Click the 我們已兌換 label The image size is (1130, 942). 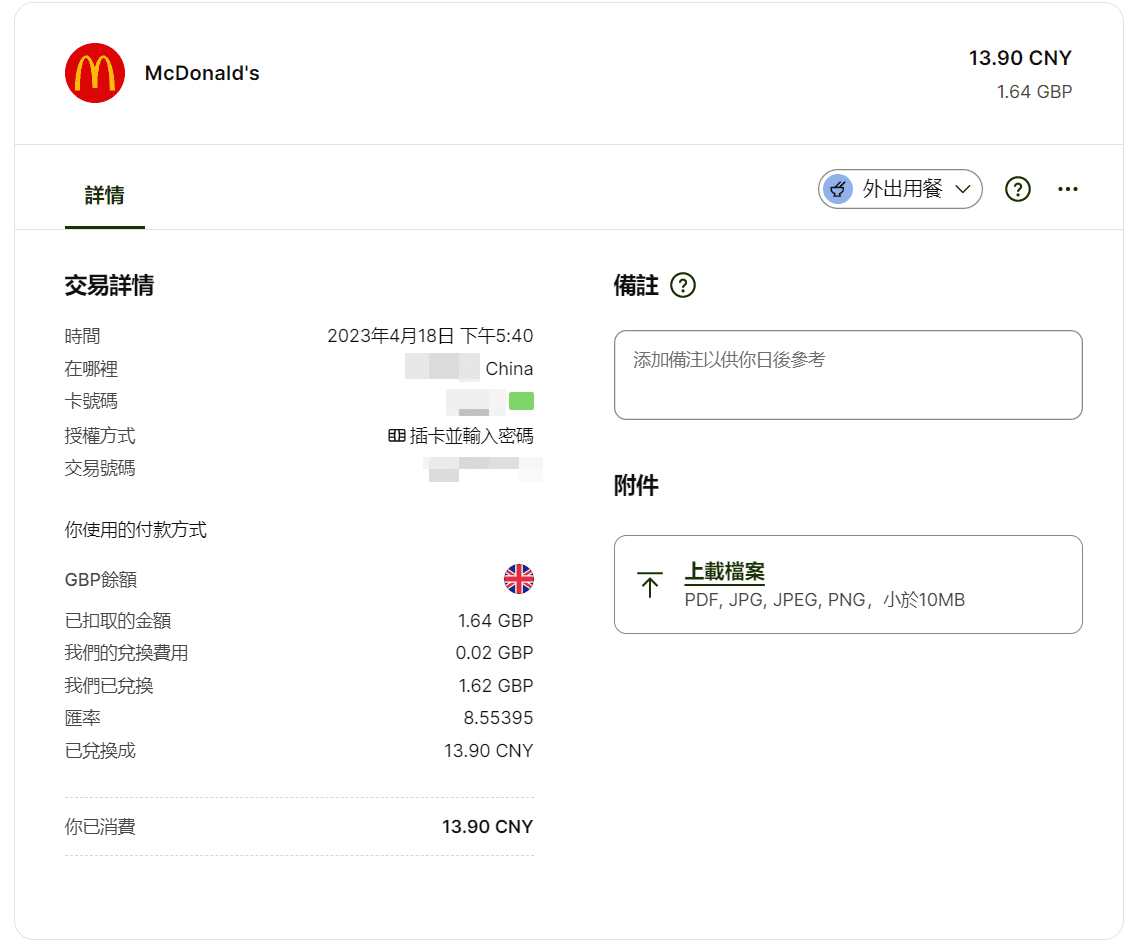[x=109, y=685]
